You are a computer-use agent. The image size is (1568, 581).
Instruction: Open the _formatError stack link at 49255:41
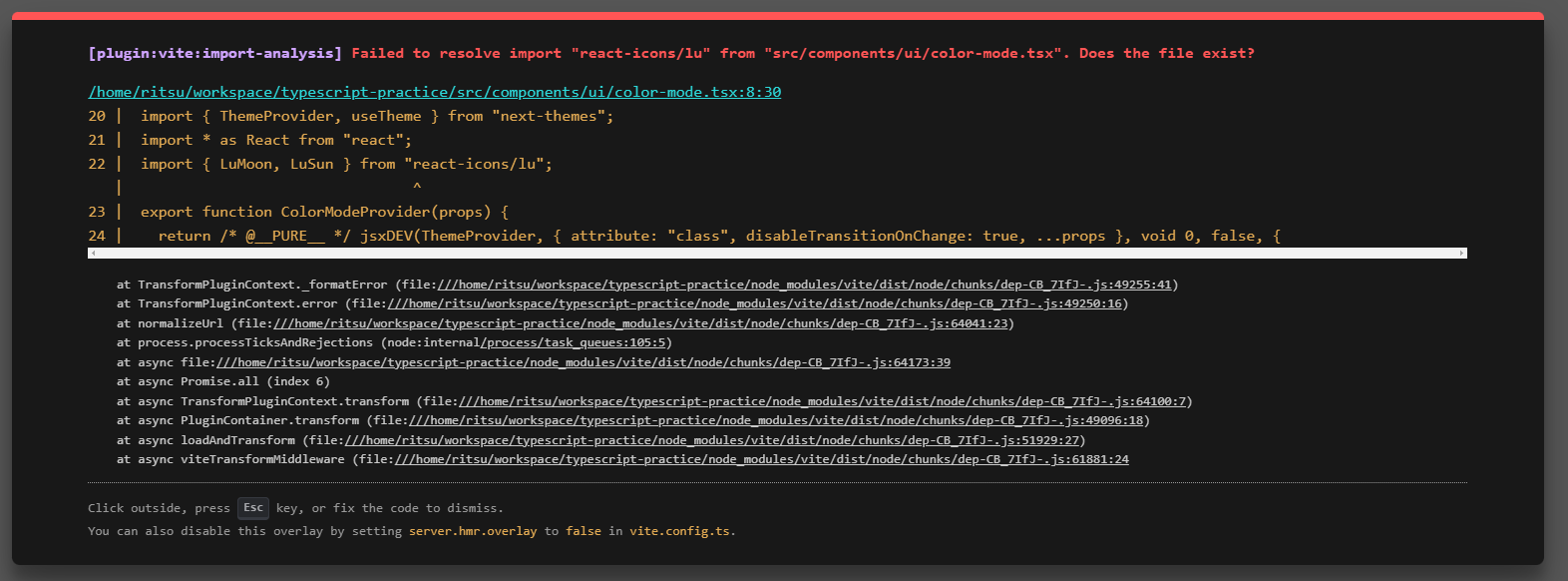pyautogui.click(x=804, y=285)
